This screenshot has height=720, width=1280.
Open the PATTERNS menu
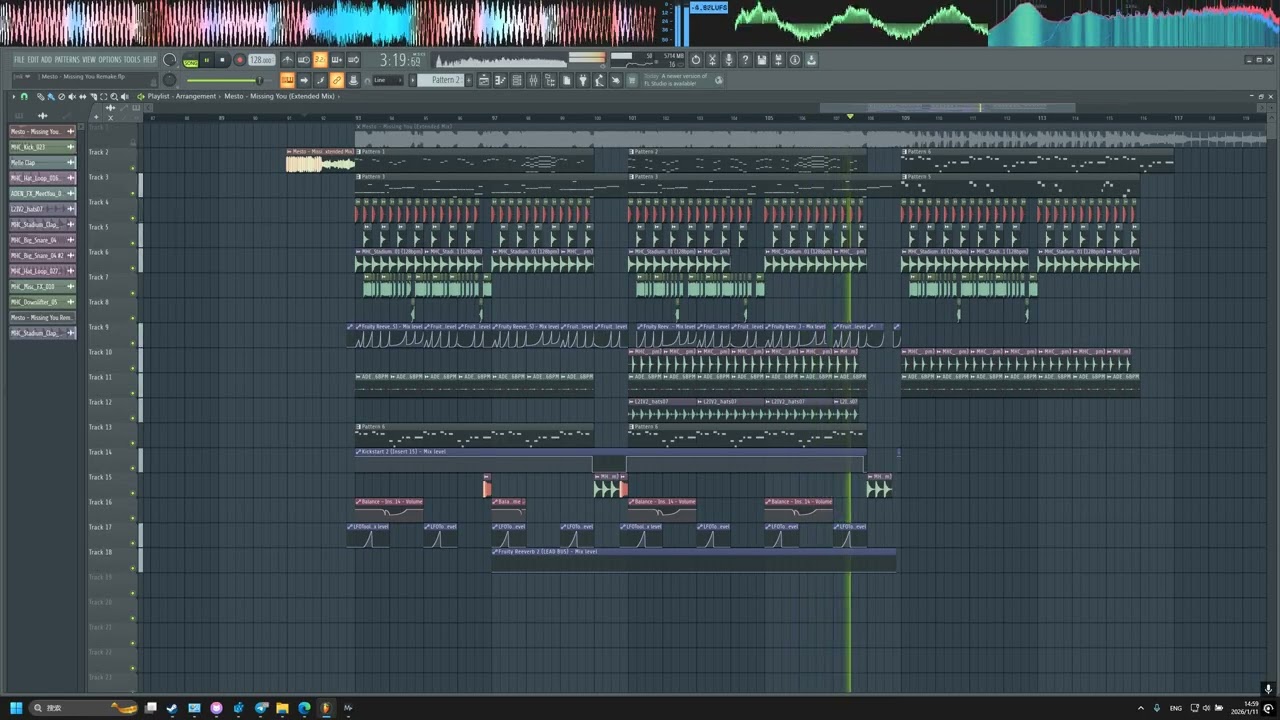67,60
